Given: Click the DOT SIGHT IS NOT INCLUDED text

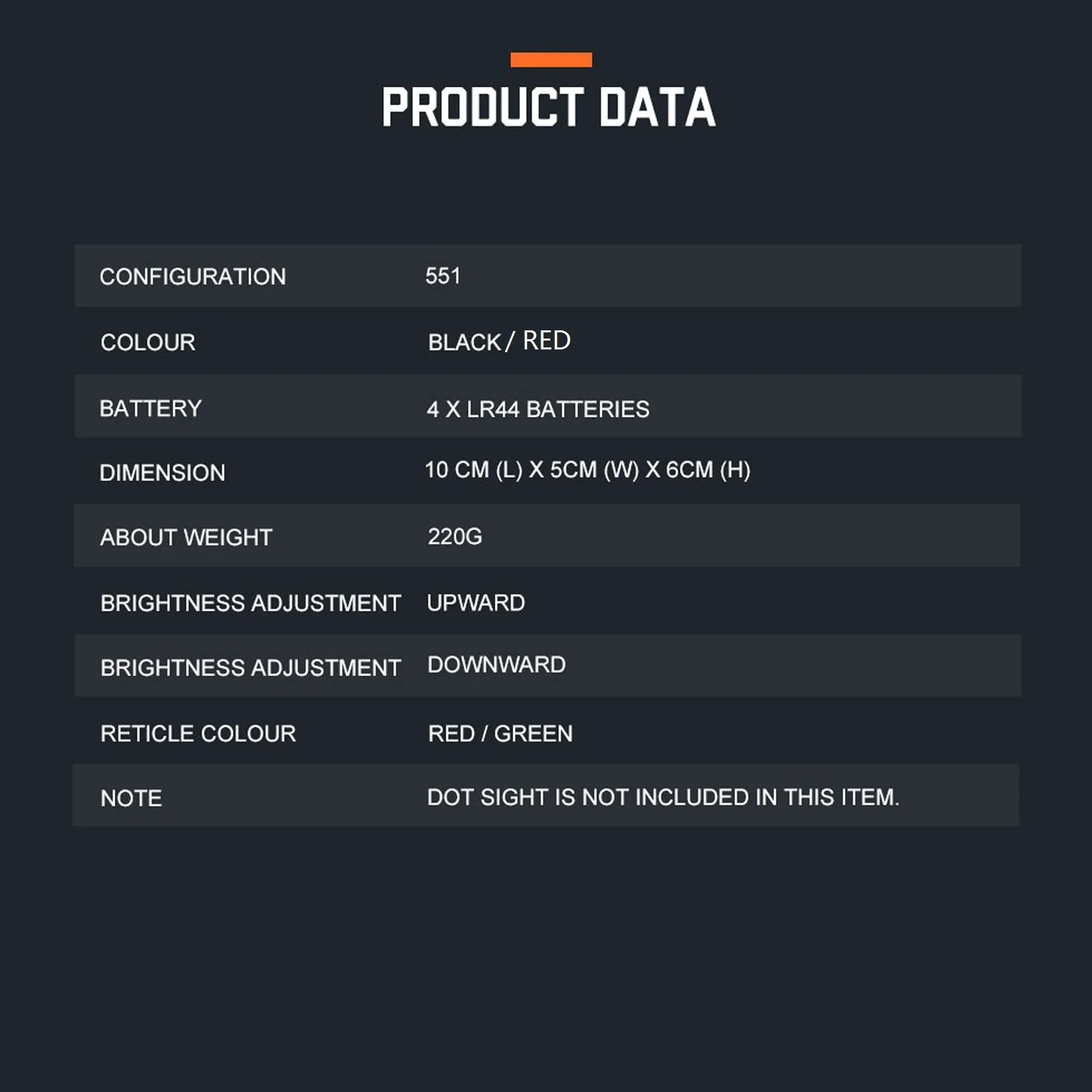Looking at the screenshot, I should coord(663,796).
